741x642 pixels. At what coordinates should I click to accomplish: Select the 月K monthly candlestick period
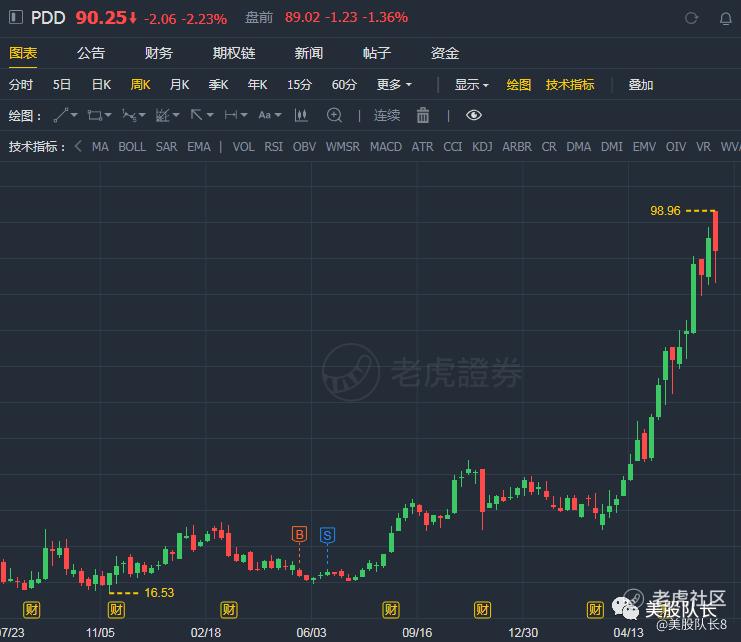pos(179,85)
